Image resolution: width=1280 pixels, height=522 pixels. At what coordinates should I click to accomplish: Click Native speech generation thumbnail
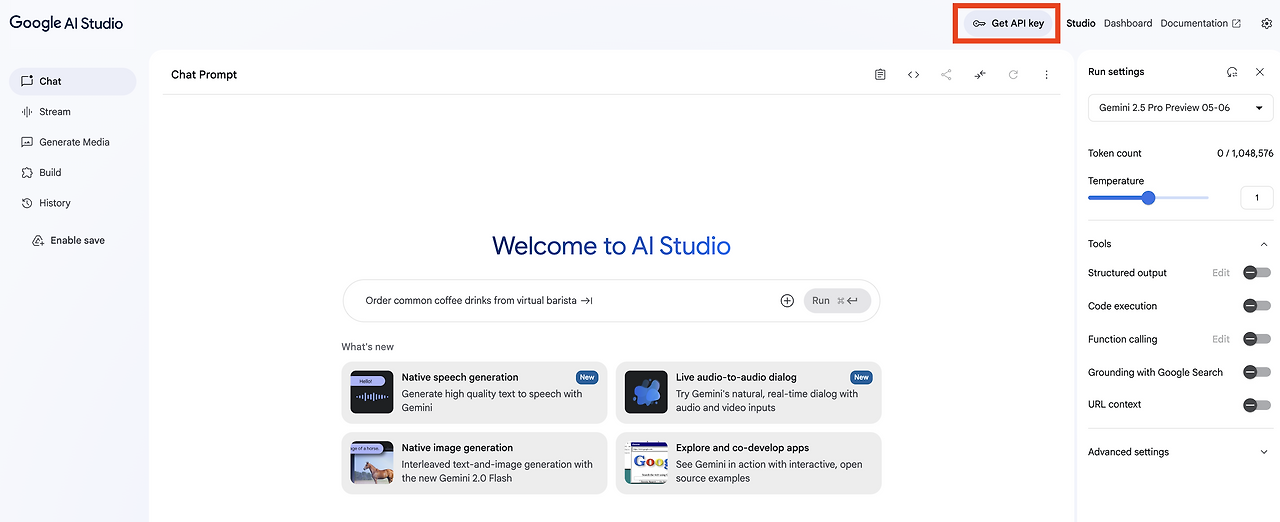(x=372, y=392)
